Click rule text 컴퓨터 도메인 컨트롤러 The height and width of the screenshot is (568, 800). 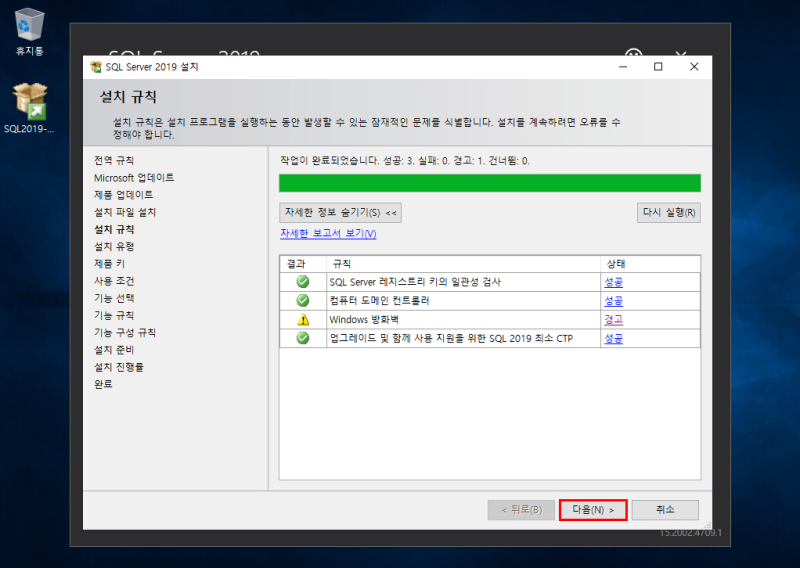pyautogui.click(x=380, y=301)
